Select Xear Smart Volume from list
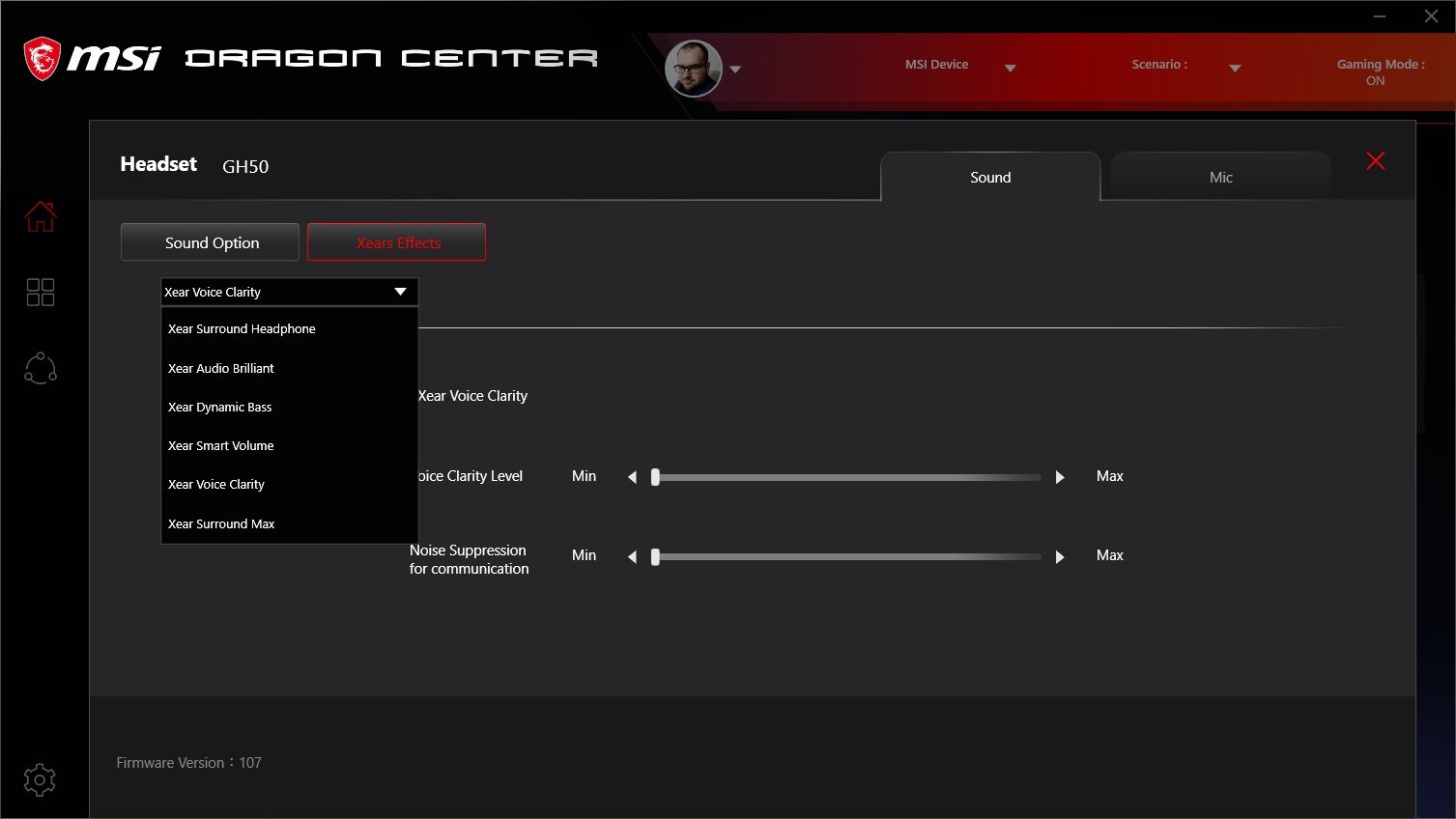Image resolution: width=1456 pixels, height=819 pixels. tap(289, 445)
